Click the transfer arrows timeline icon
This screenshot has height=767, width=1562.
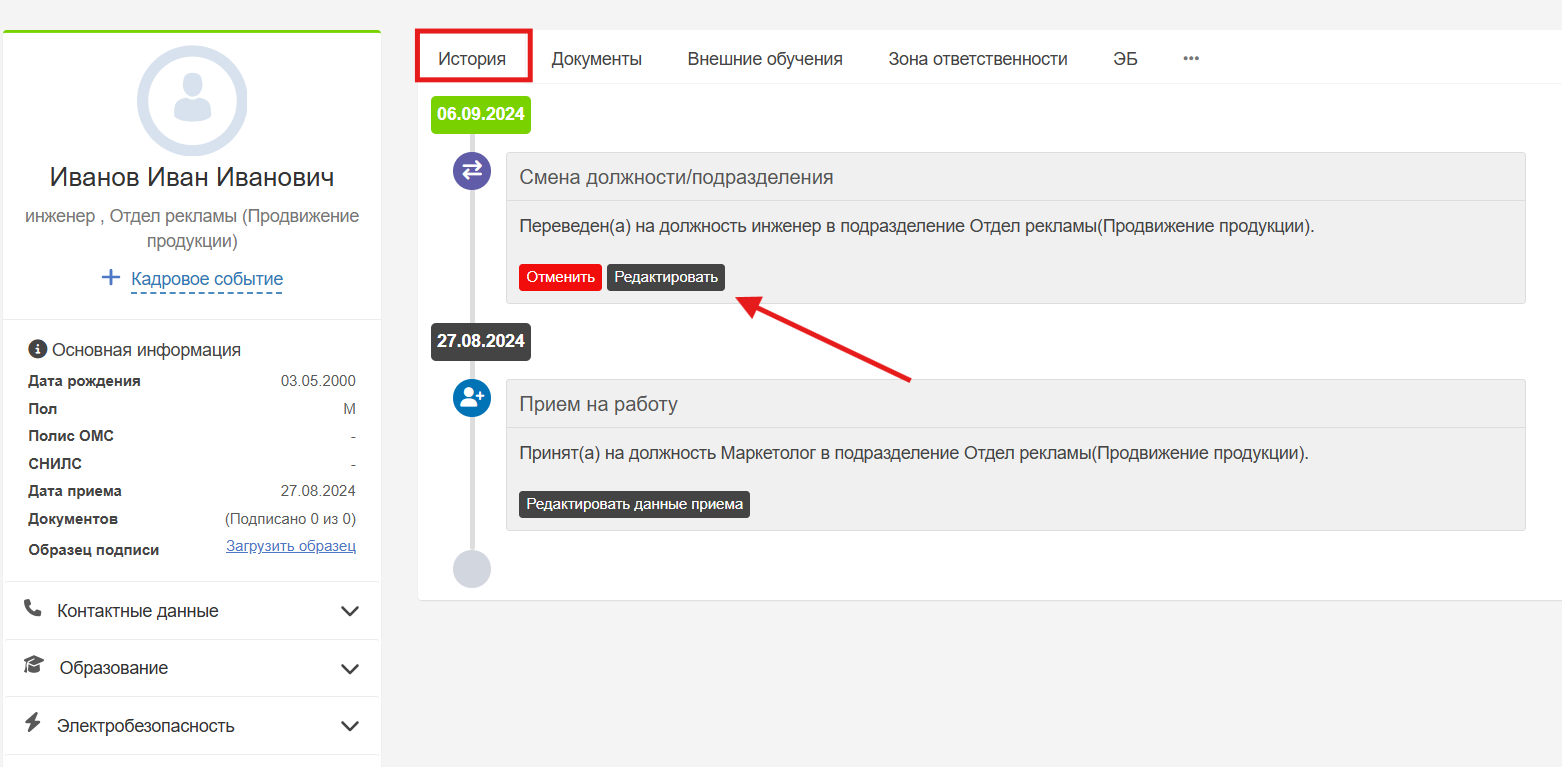(x=472, y=170)
